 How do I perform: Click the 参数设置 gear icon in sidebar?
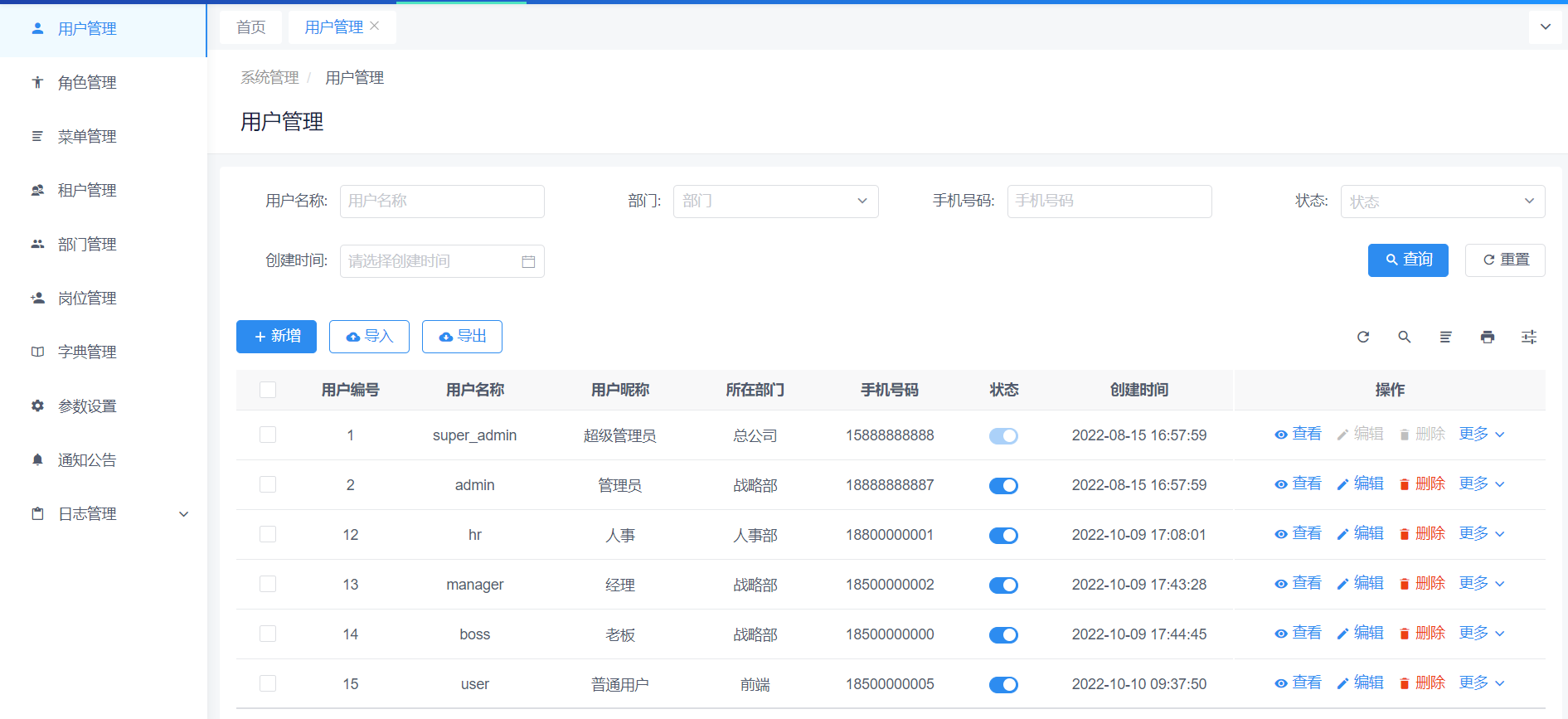pyautogui.click(x=37, y=406)
